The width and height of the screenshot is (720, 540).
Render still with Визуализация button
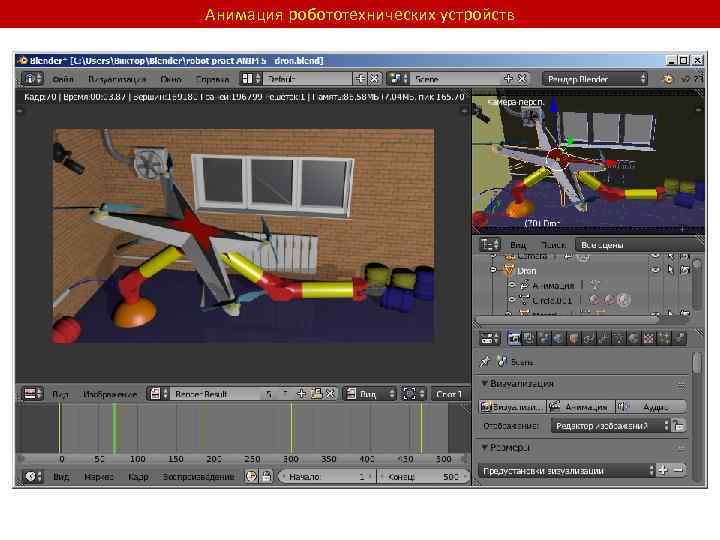(512, 407)
